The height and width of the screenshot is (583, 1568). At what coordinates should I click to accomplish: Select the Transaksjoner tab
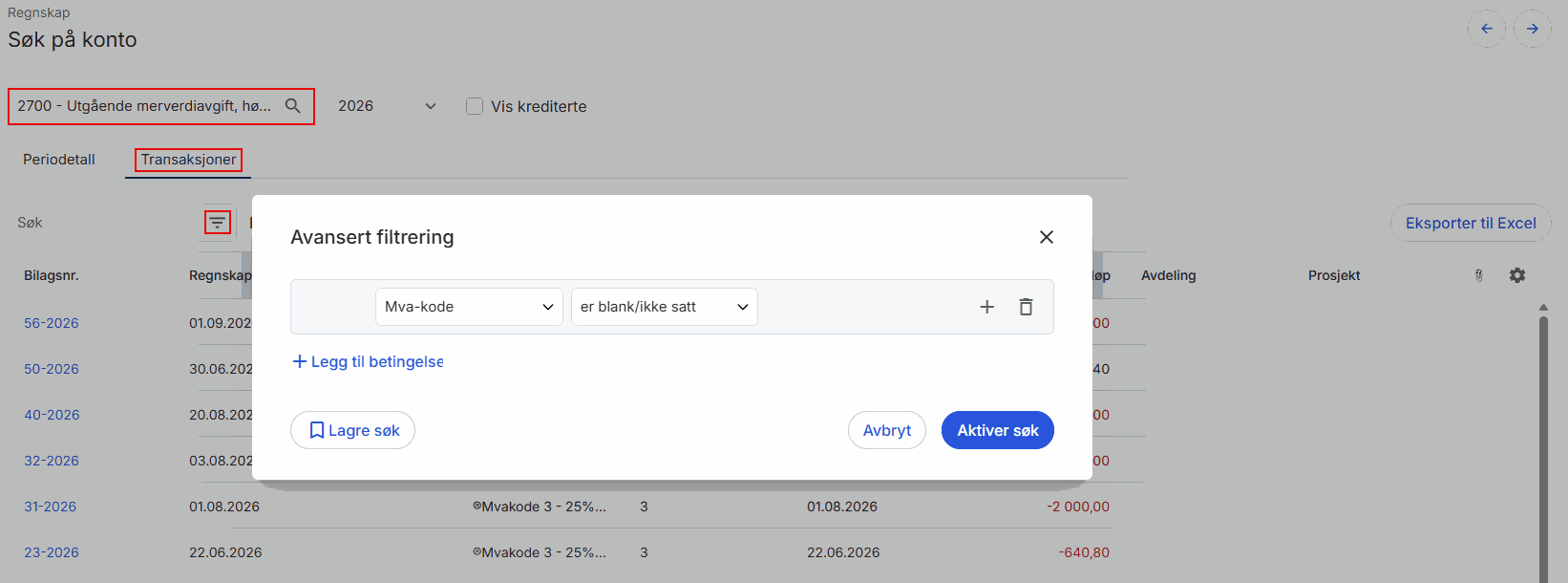(x=188, y=160)
